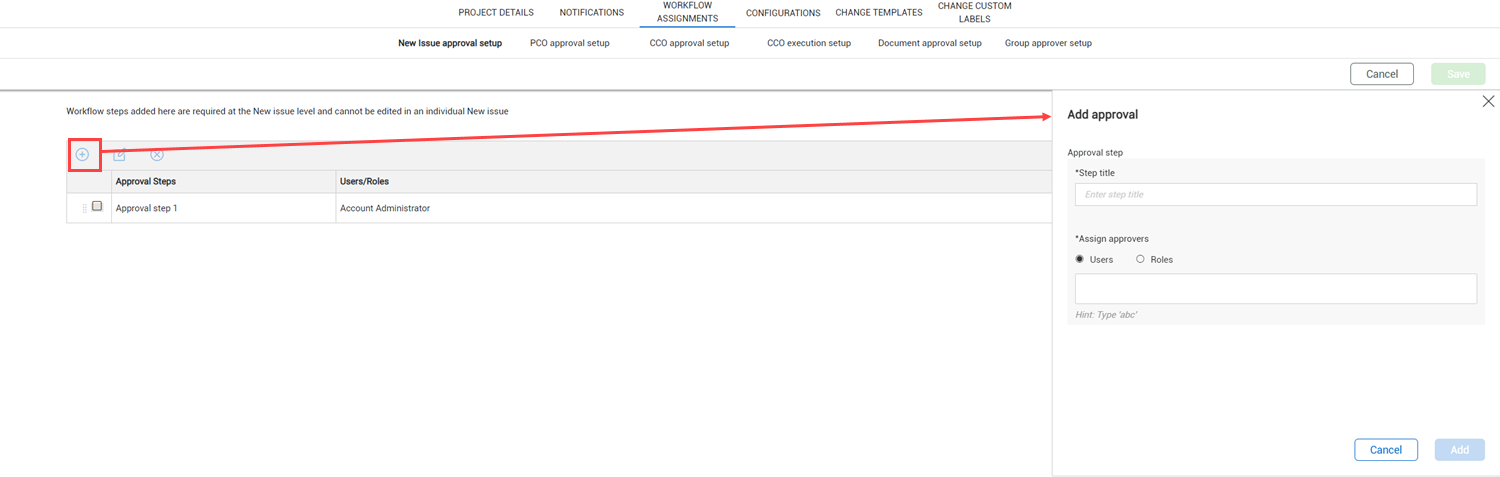Click the Approval Steps column header
Screen dimensions: 1500x477
click(224, 181)
